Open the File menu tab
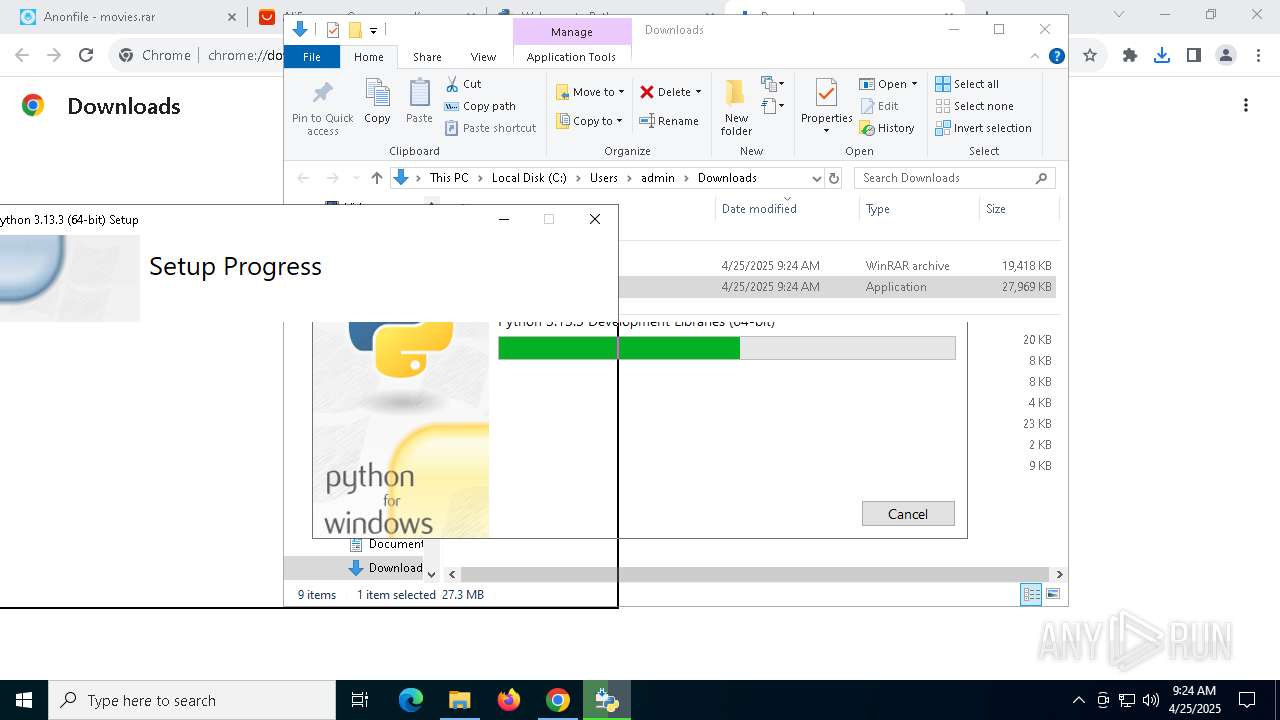1280x720 pixels. tap(312, 57)
